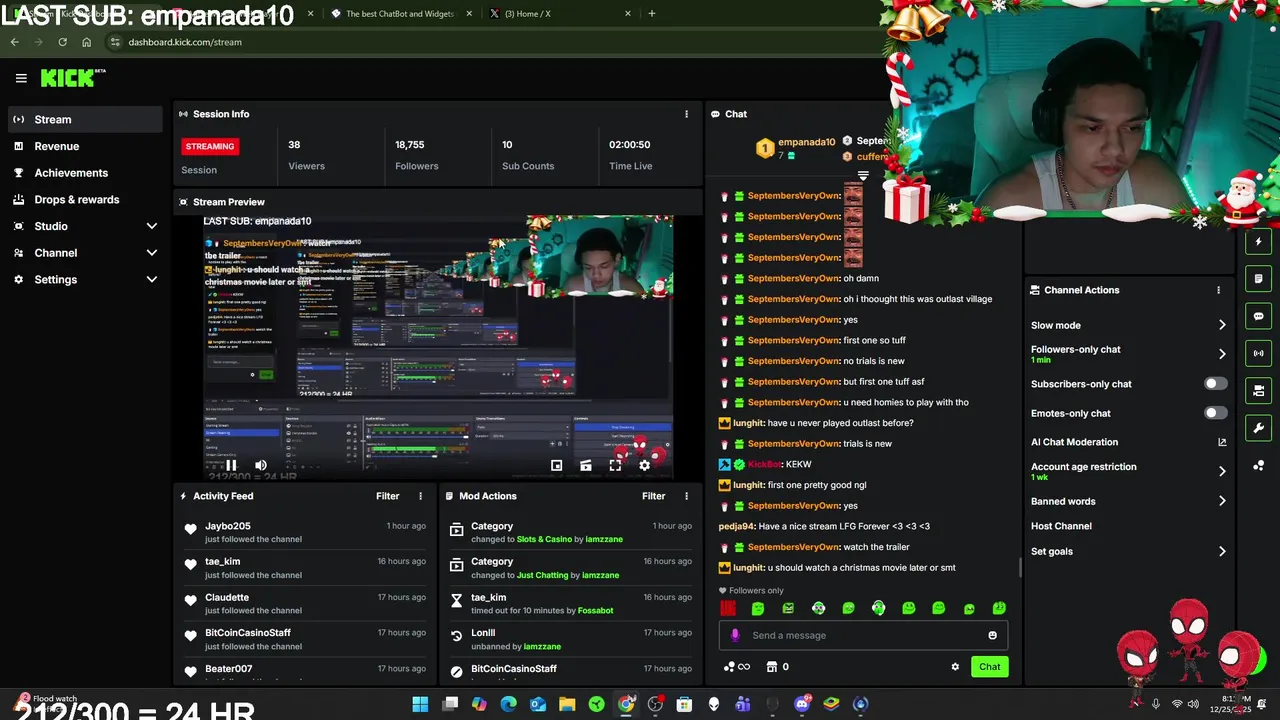Open stream preview settings gear
1280x720 pixels.
pos(645,465)
